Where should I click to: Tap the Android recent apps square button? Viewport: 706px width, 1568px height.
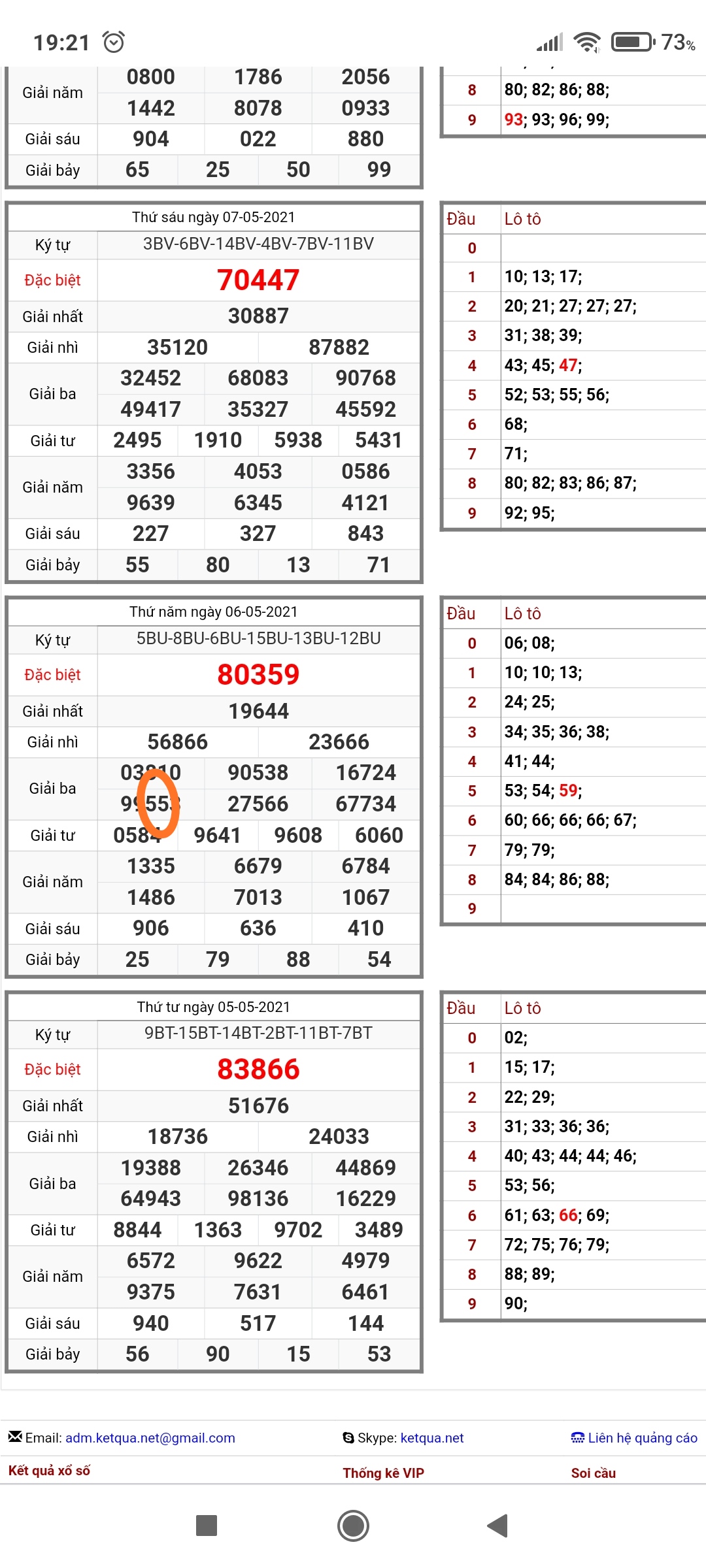[207, 1526]
